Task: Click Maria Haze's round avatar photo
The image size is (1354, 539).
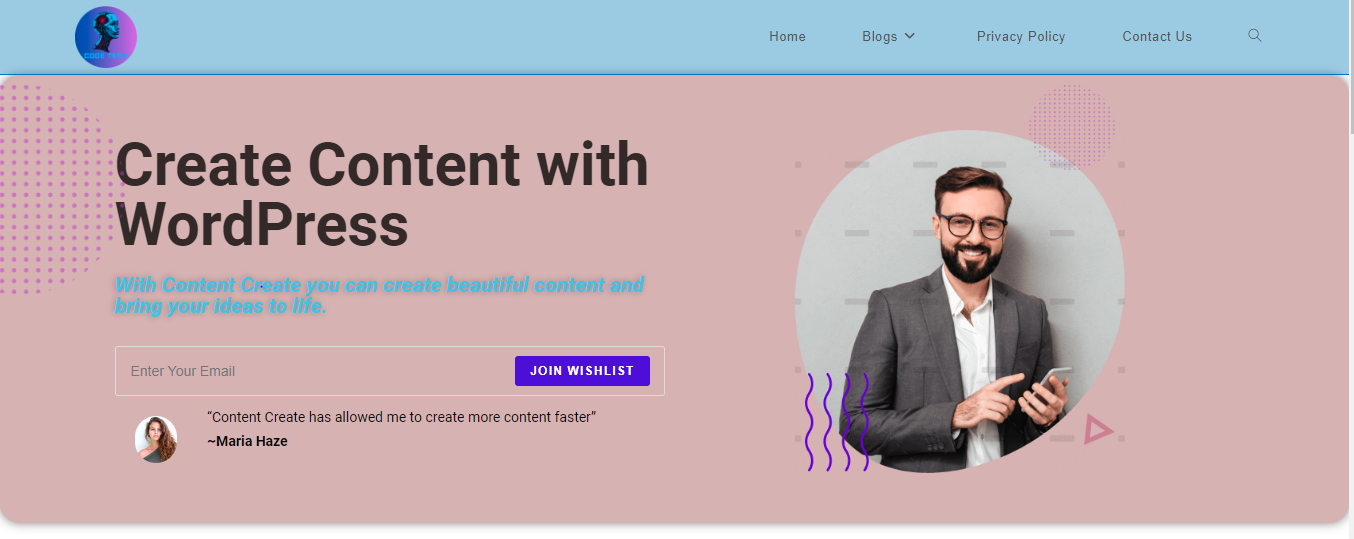Action: coord(156,439)
